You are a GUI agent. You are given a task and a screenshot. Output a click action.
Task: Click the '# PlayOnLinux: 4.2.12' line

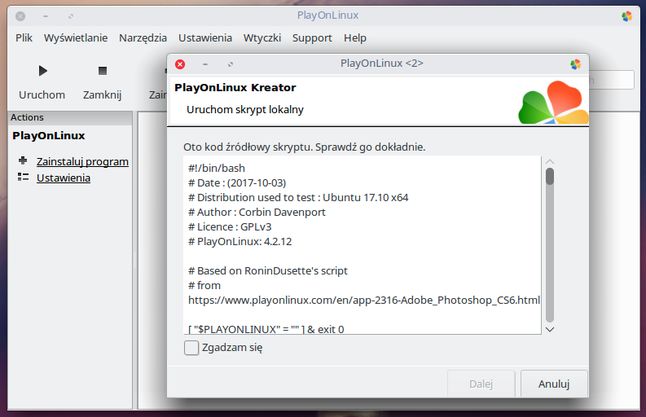(240, 241)
